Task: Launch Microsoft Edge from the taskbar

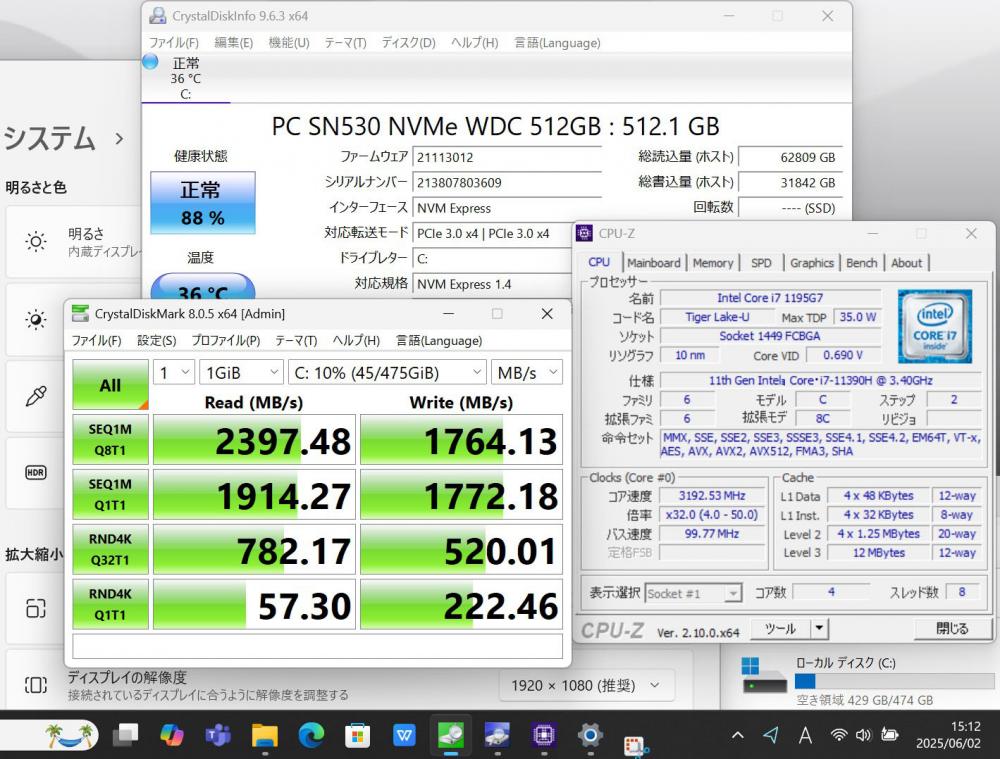Action: coord(311,735)
